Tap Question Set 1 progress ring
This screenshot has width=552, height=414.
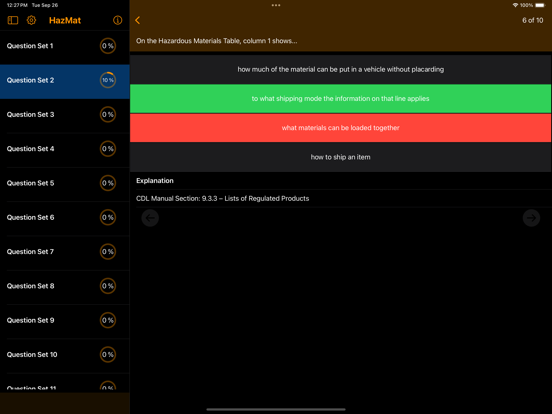[108, 46]
